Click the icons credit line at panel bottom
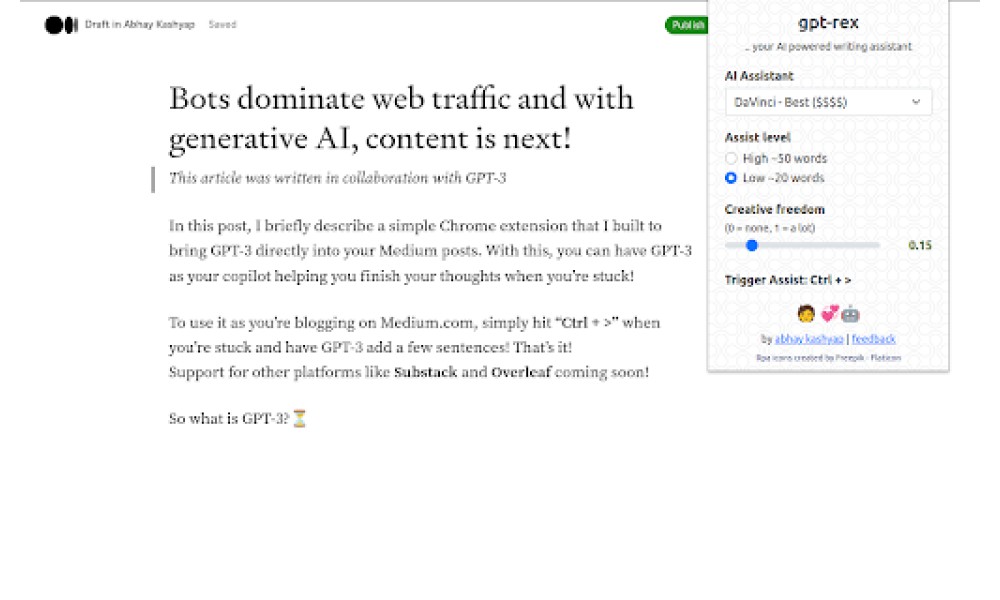 828,358
